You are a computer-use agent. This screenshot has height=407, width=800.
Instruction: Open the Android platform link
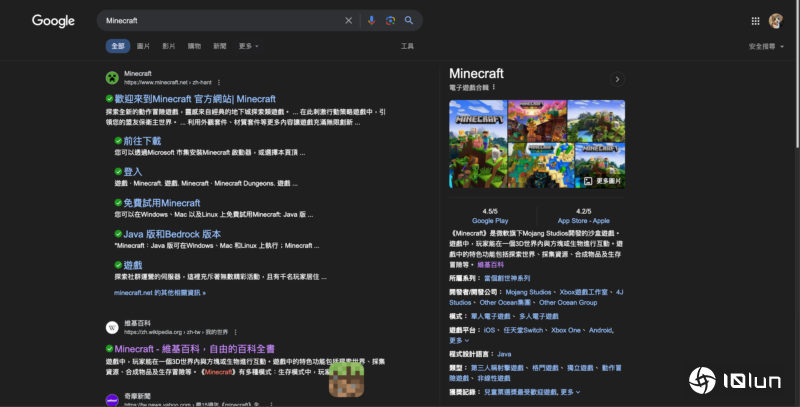coord(601,330)
